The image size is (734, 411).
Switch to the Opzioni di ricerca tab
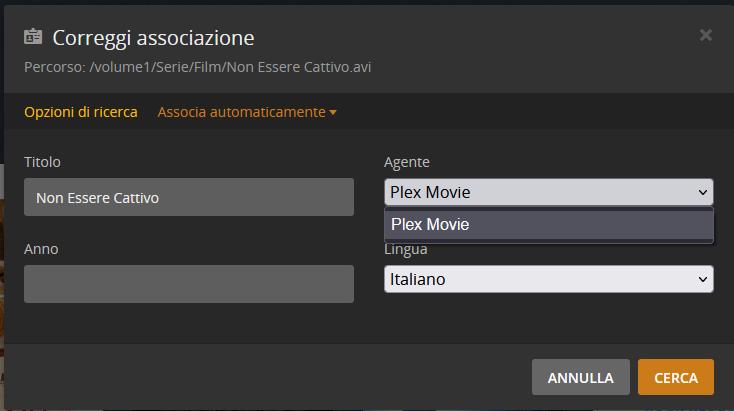pos(81,112)
